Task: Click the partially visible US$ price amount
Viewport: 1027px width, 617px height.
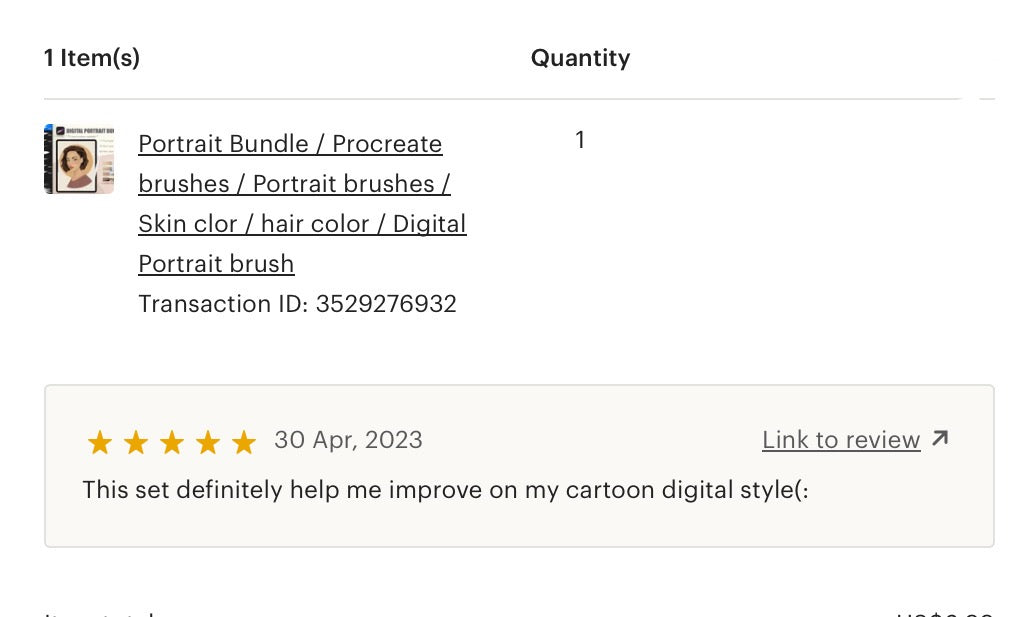Action: tap(944, 614)
